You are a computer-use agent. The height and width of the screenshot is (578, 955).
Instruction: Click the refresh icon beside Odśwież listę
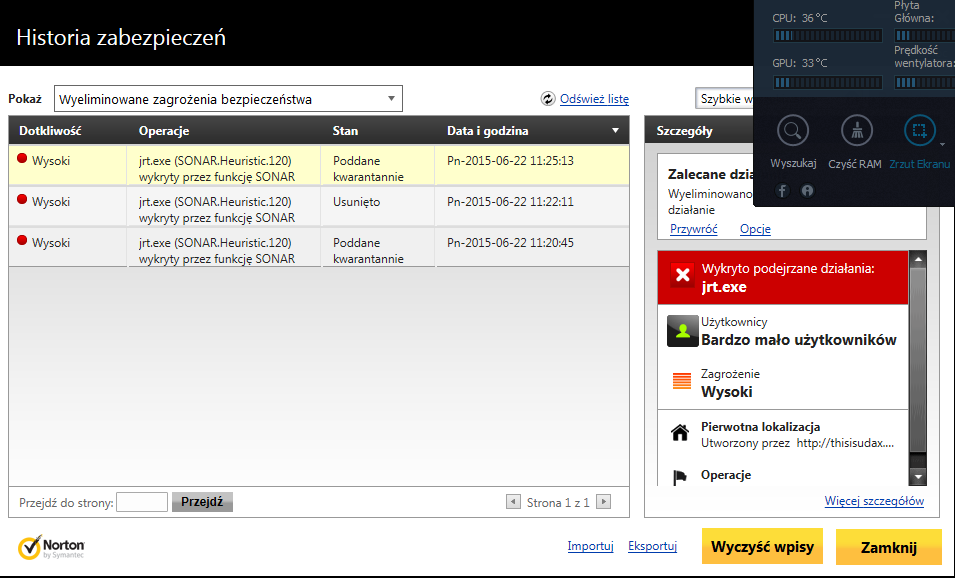[548, 99]
